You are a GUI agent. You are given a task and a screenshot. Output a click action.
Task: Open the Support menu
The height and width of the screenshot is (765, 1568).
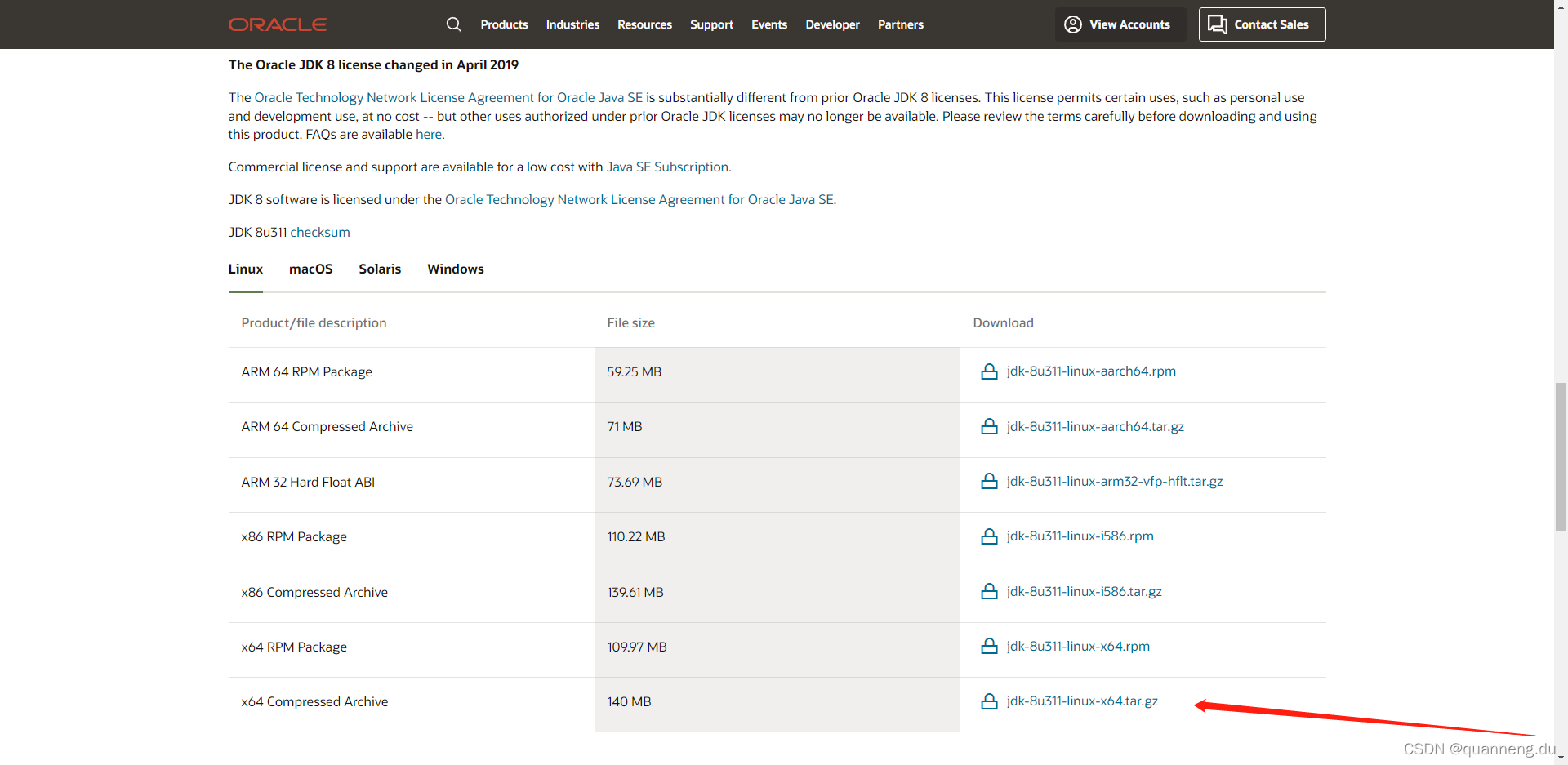tap(711, 24)
